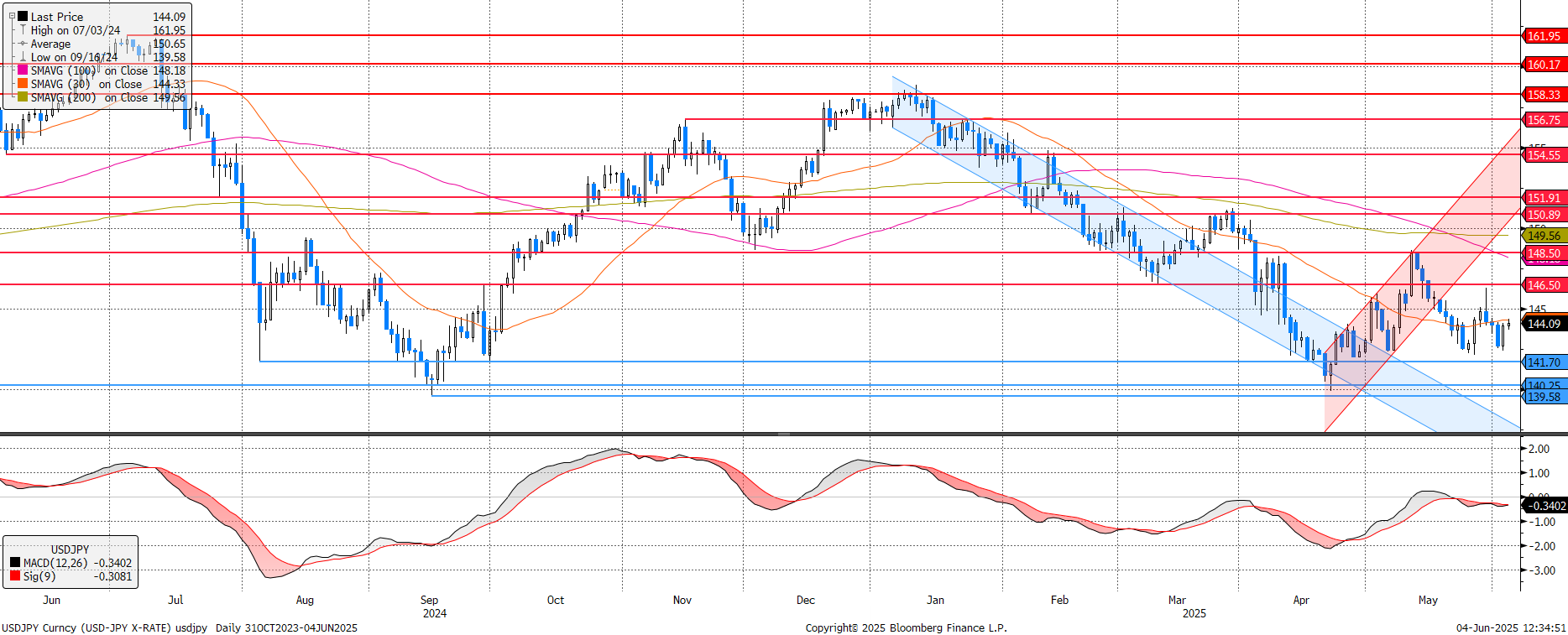Click the 146.50 red price label
The height and width of the screenshot is (635, 1568).
click(x=1544, y=285)
